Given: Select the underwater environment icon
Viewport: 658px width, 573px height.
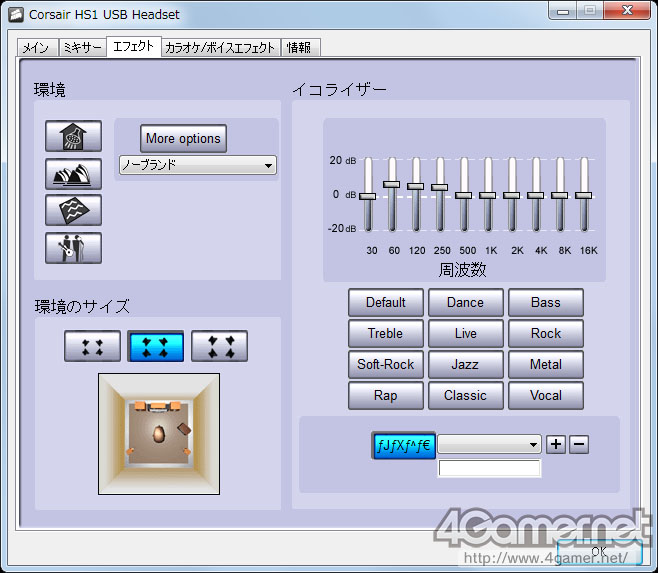Looking at the screenshot, I should (73, 210).
